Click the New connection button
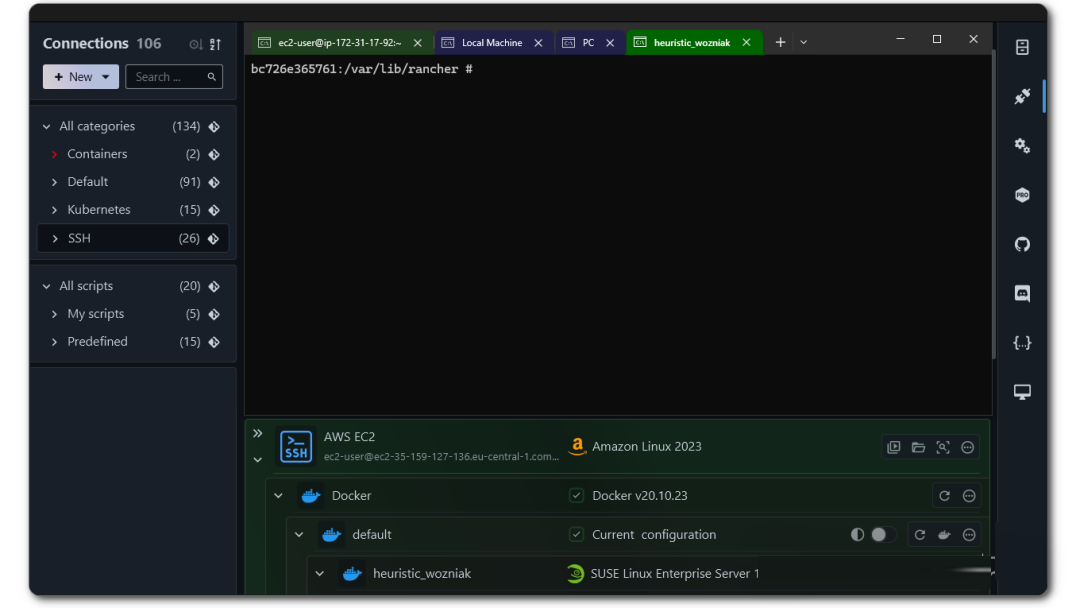Viewport: 1080px width, 608px height. point(80,77)
